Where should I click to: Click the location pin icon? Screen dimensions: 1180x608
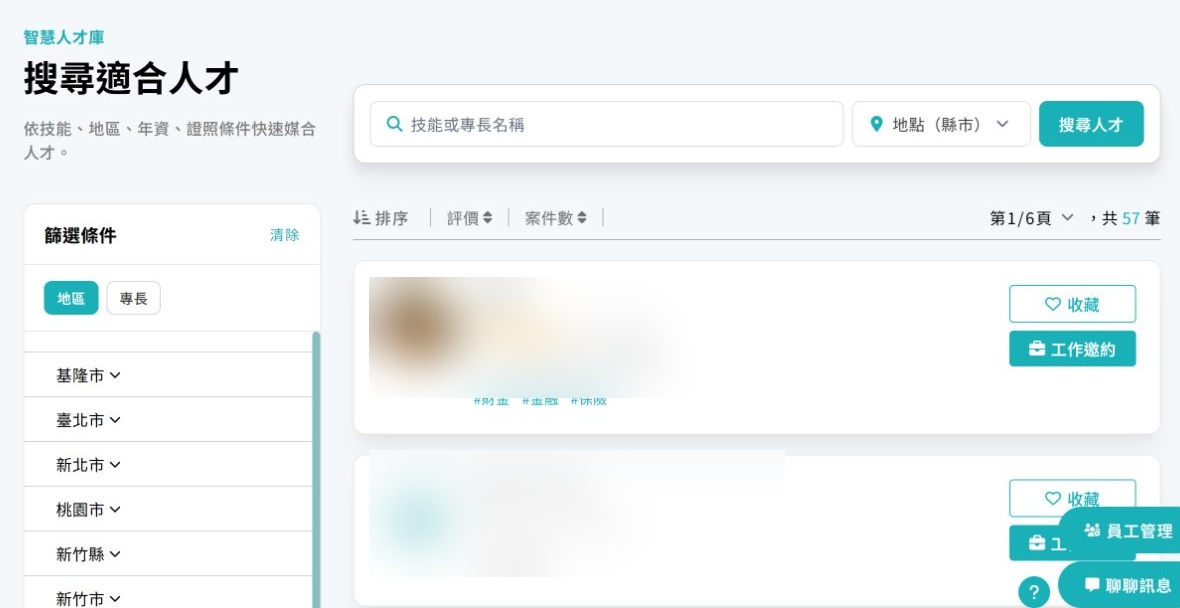pos(876,124)
